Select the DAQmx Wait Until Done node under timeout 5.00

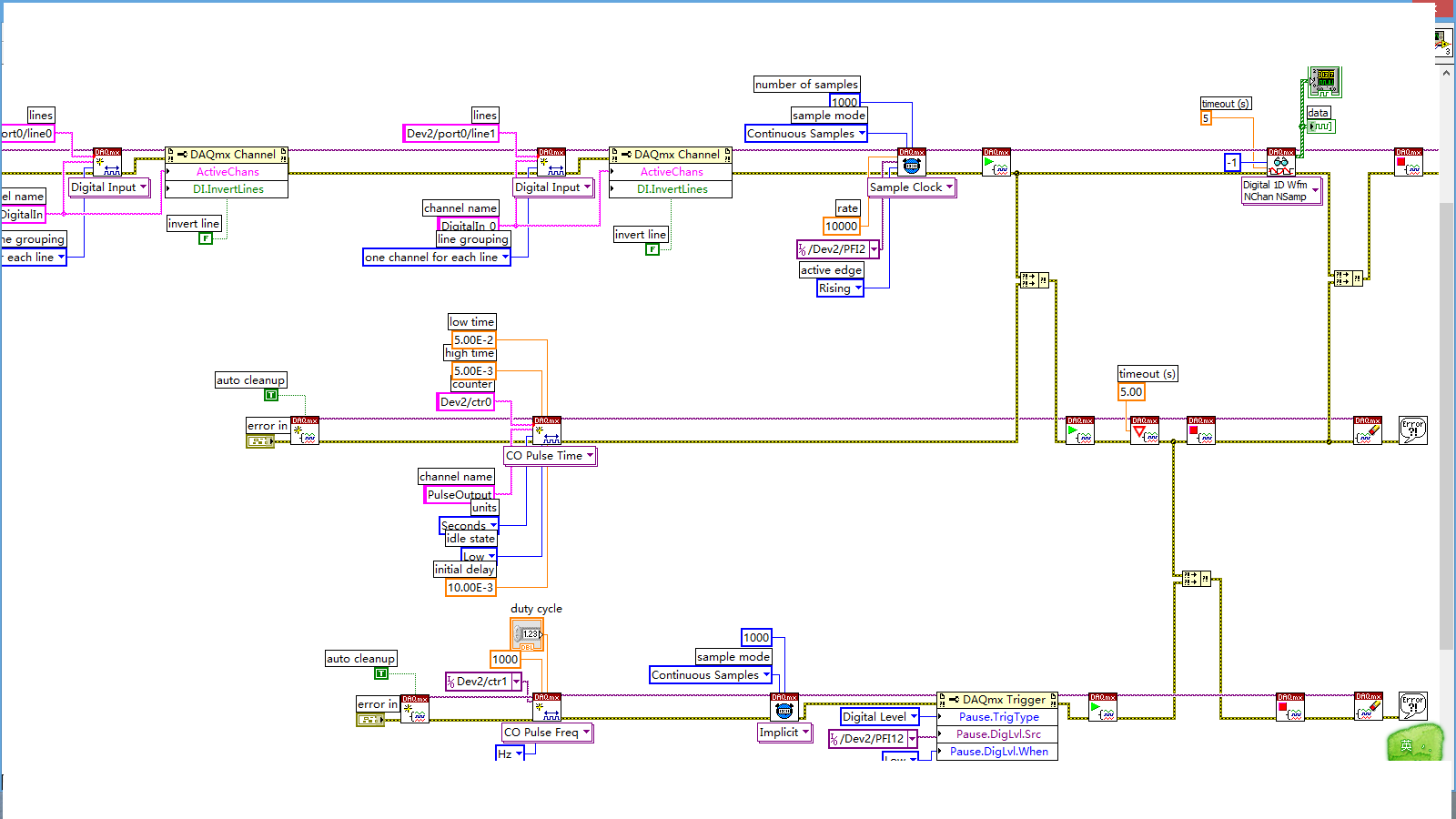click(x=1145, y=430)
